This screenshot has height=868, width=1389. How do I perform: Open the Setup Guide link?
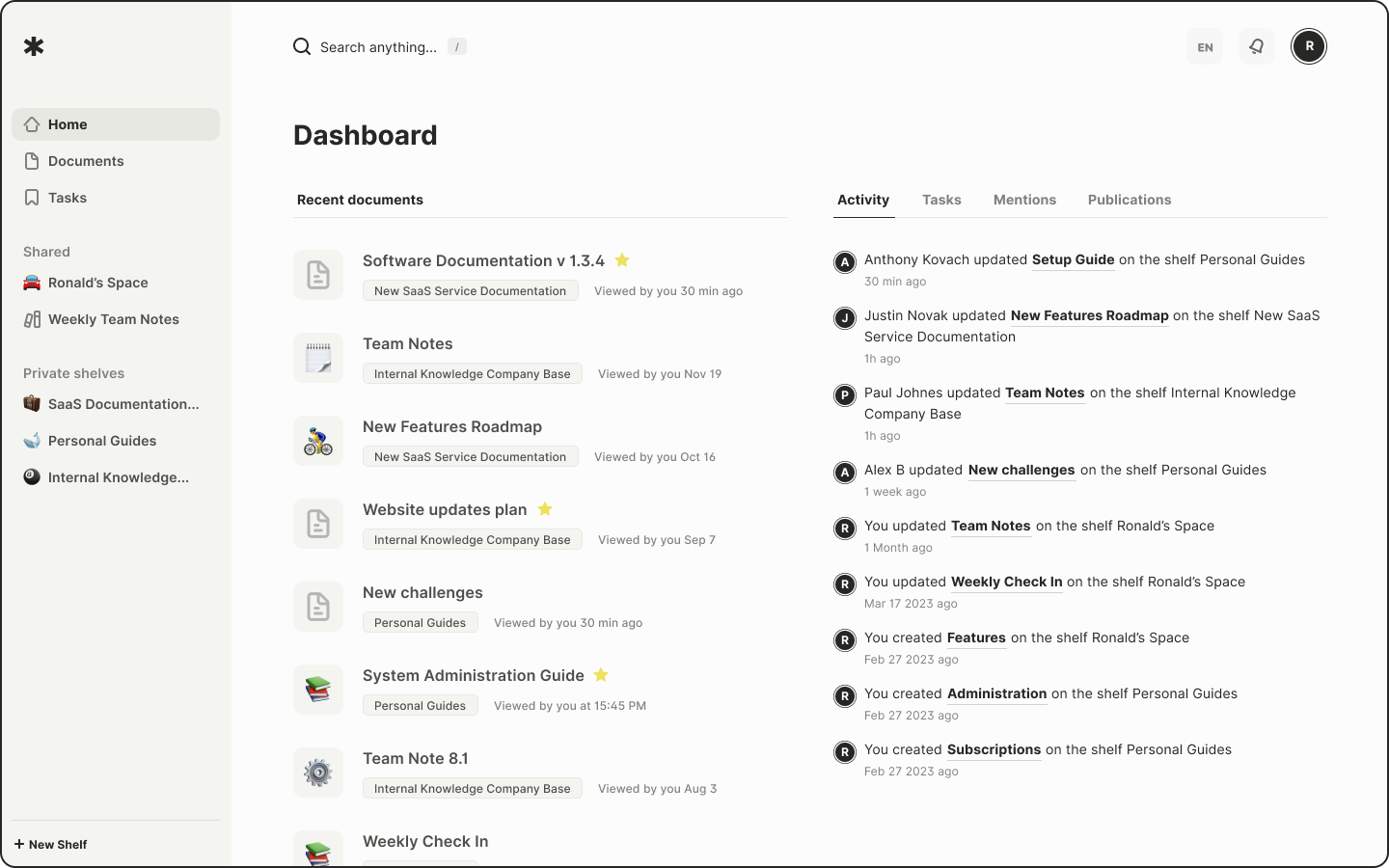coord(1073,259)
